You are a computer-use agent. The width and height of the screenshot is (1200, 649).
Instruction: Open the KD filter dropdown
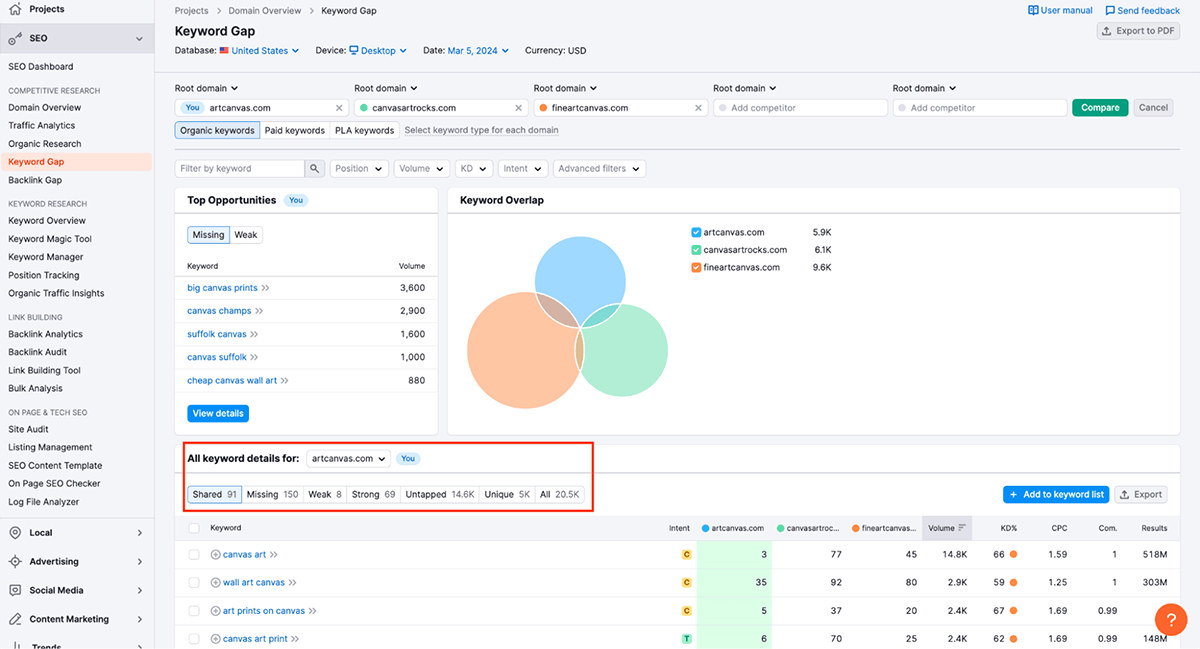tap(473, 168)
